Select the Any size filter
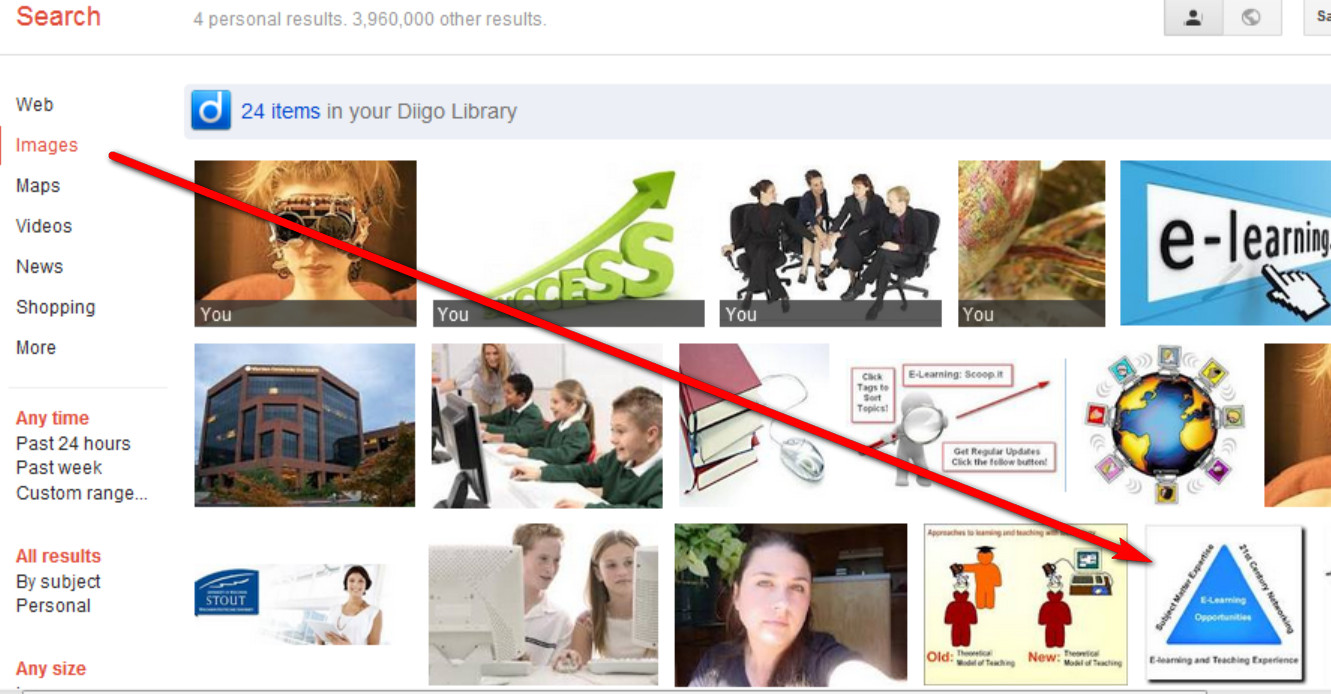The width and height of the screenshot is (1331, 694). [x=51, y=668]
